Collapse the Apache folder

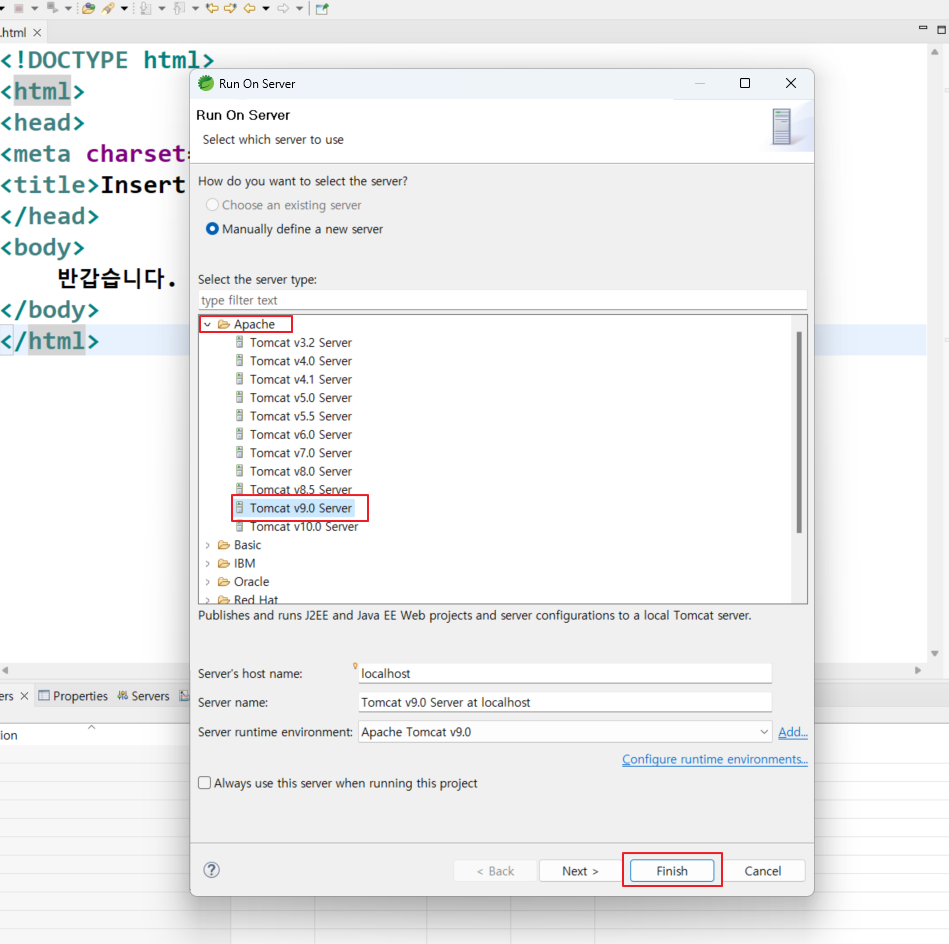point(208,324)
